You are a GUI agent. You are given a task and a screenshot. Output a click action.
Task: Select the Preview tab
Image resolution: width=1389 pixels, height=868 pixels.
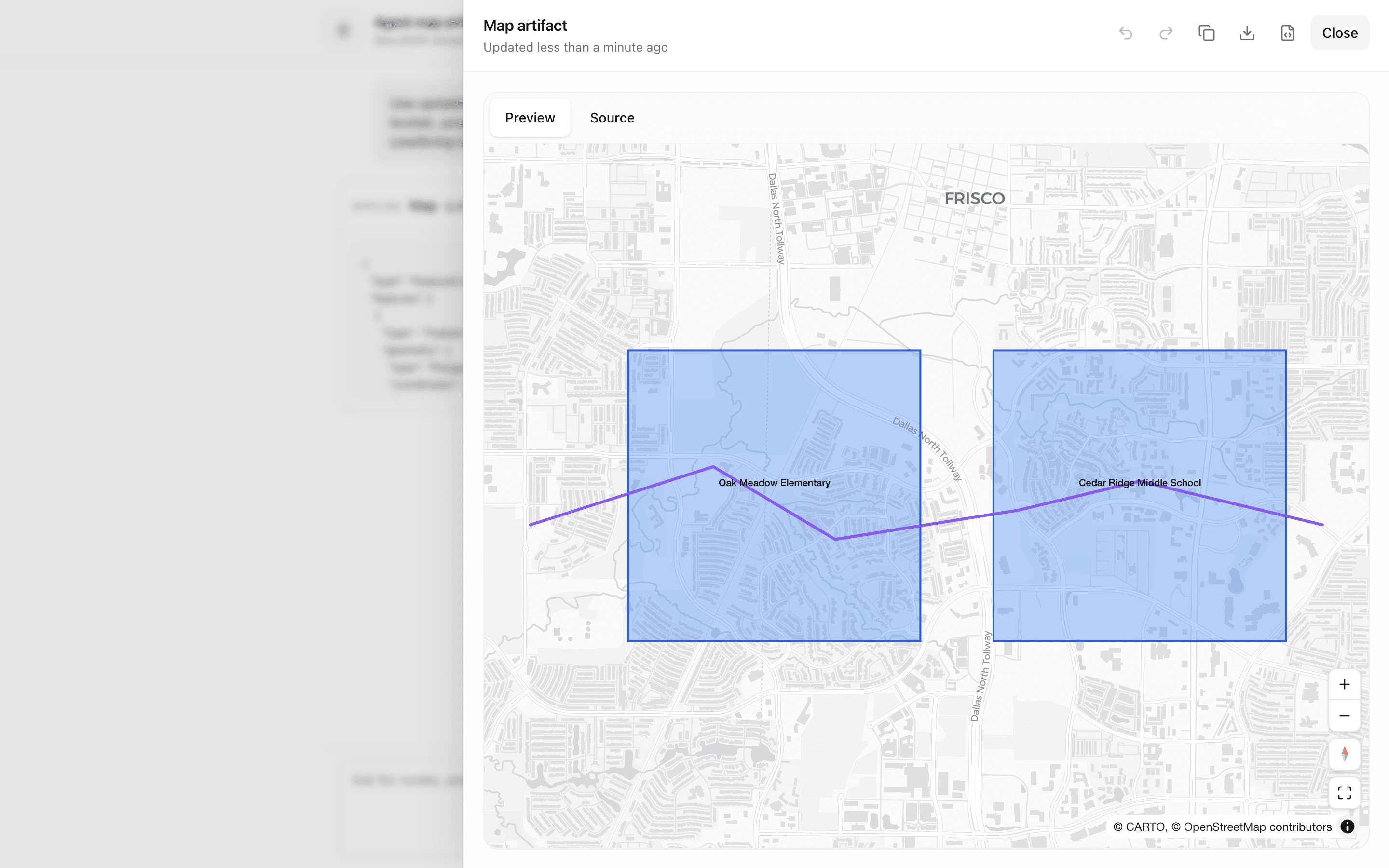[x=529, y=118]
